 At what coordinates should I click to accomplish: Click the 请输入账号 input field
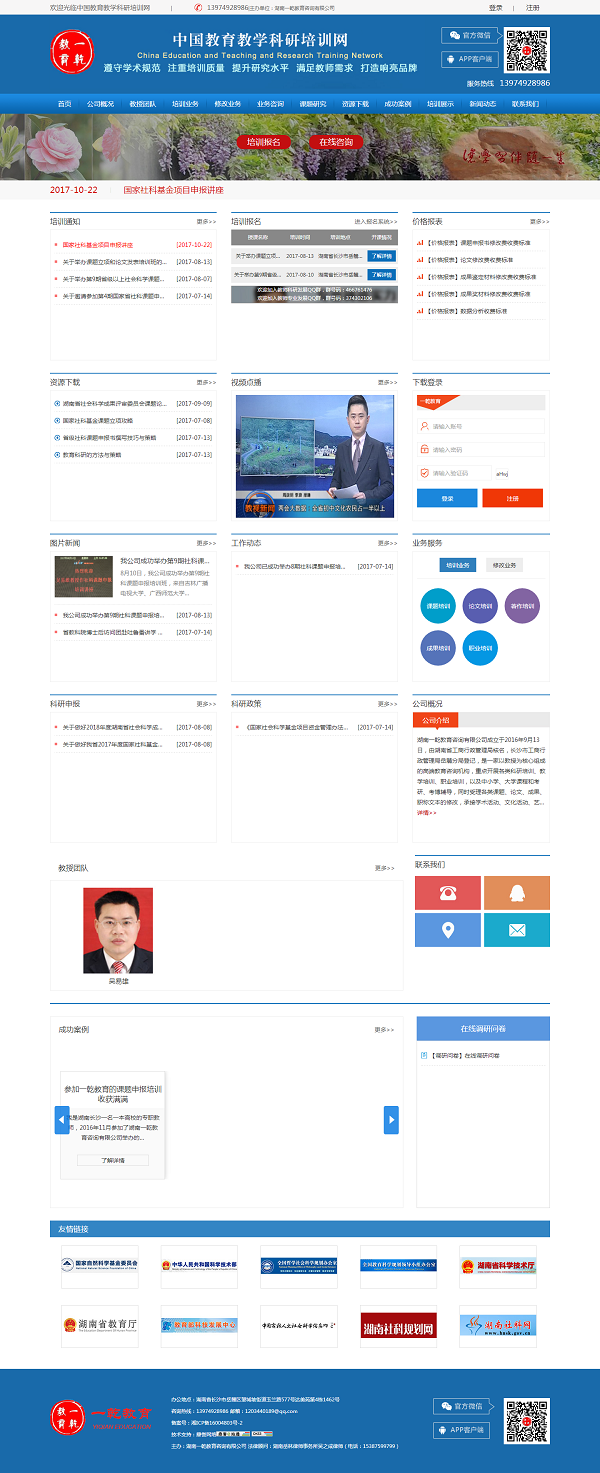click(480, 425)
